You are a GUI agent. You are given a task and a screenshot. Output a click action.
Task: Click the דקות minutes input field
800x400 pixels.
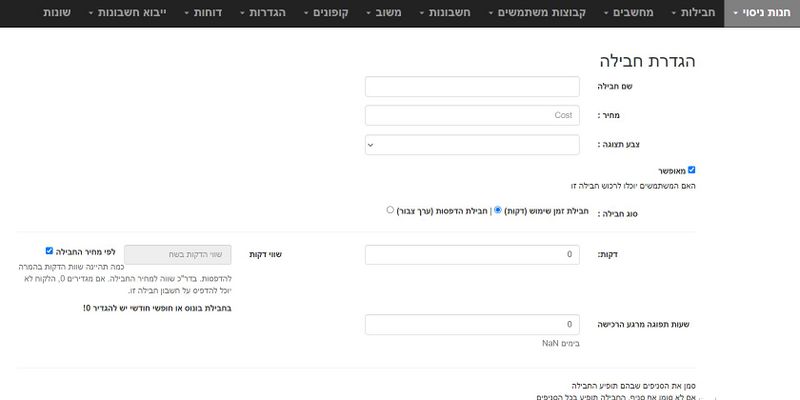click(x=472, y=255)
